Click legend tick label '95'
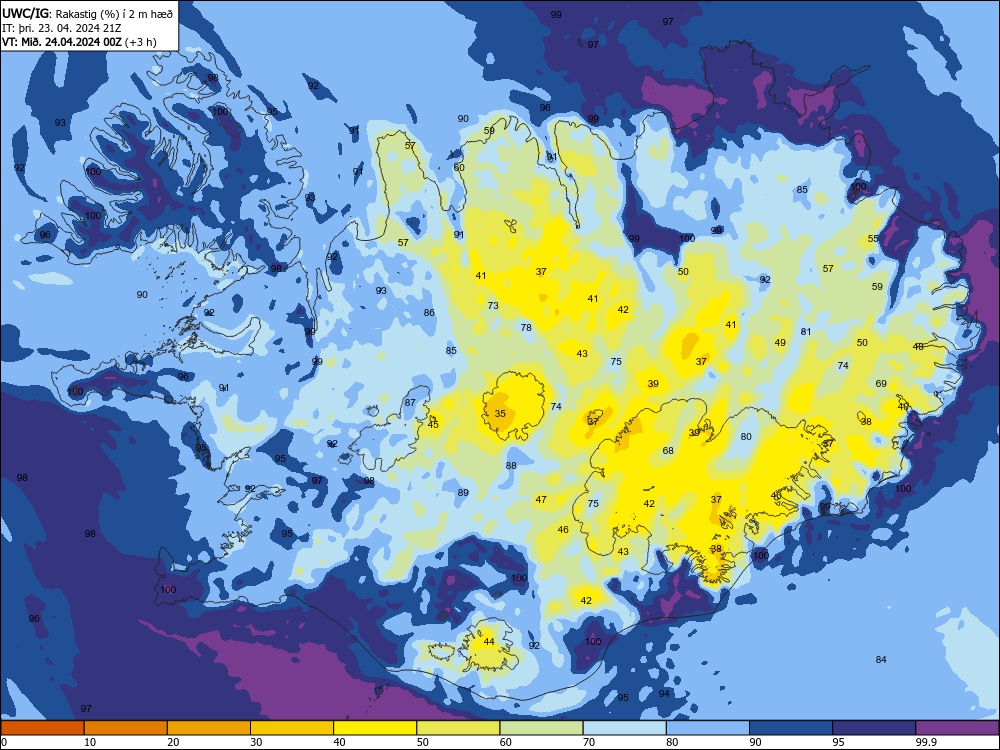The image size is (1000, 750). pos(838,742)
